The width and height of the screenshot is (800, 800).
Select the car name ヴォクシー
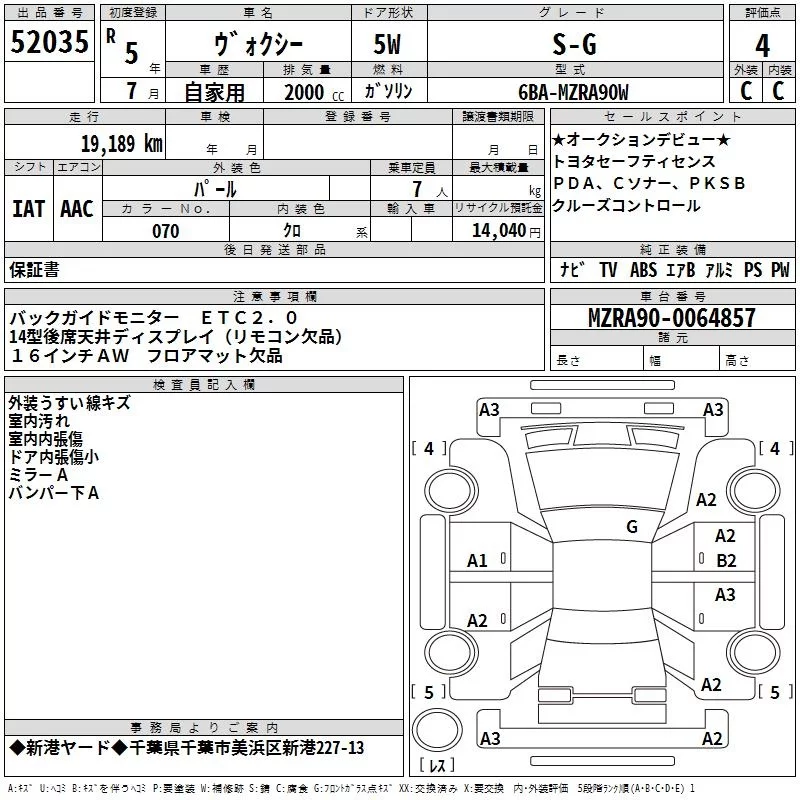click(258, 44)
